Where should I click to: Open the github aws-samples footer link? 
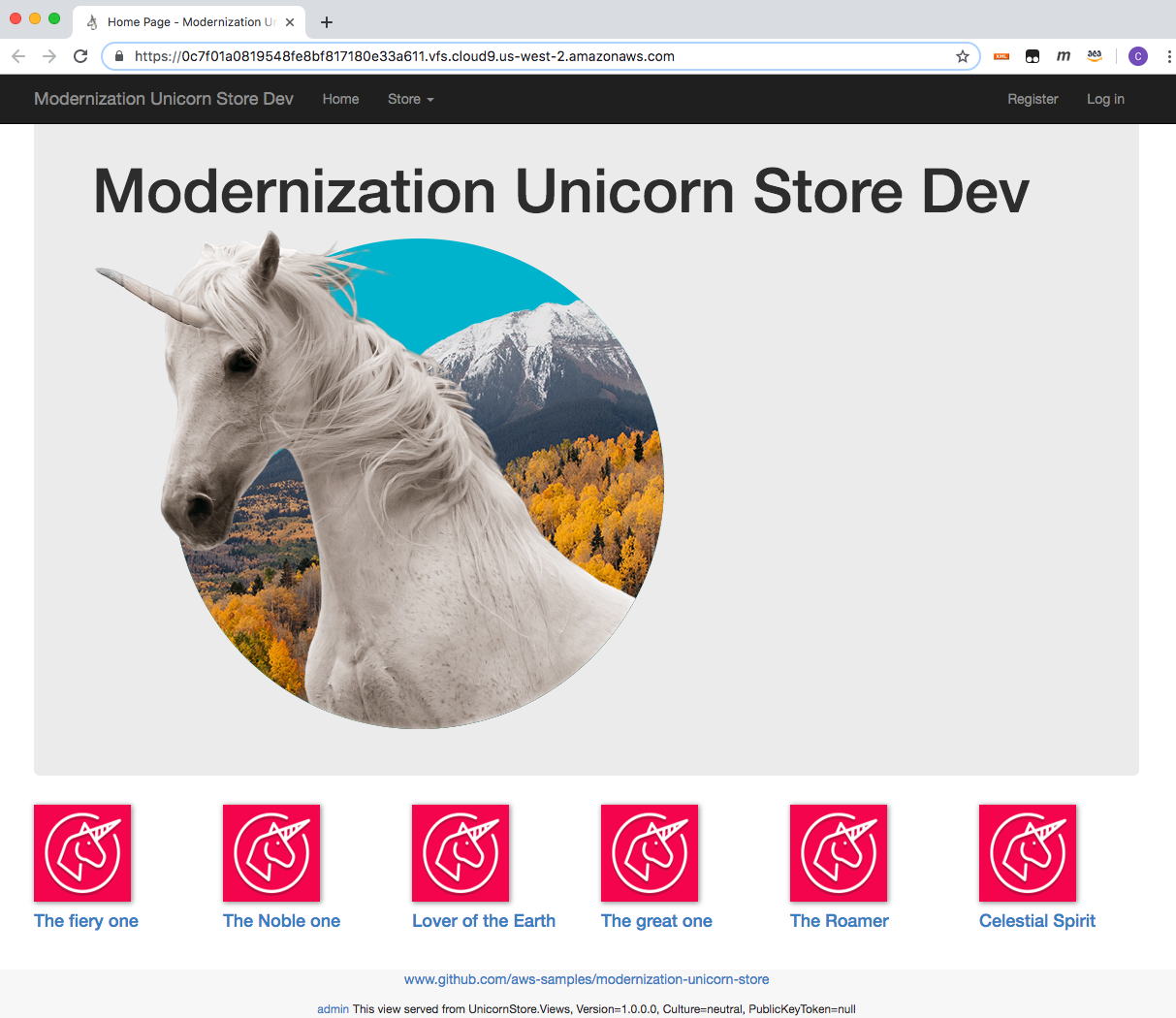(587, 979)
